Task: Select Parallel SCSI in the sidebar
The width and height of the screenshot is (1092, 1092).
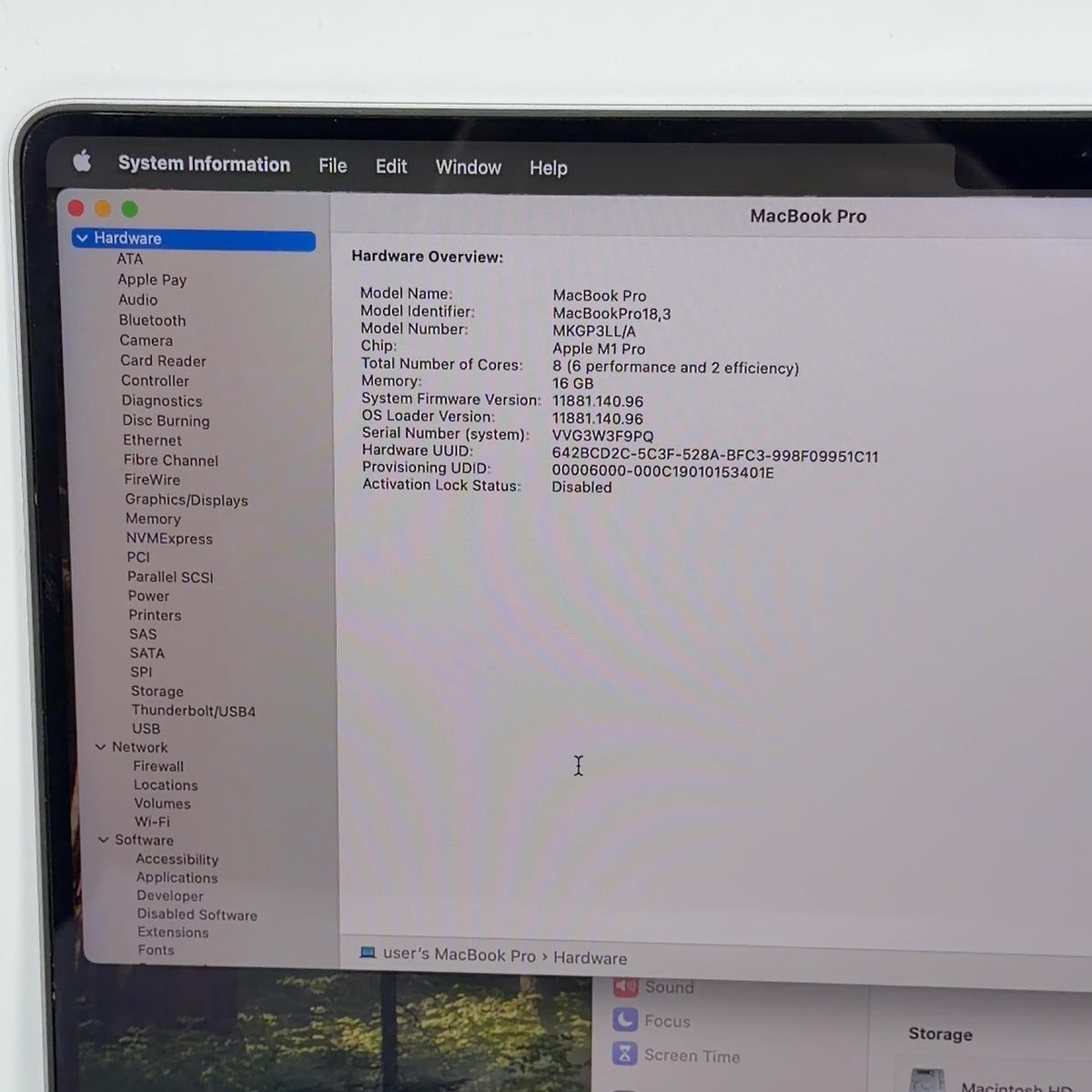Action: 170,577
